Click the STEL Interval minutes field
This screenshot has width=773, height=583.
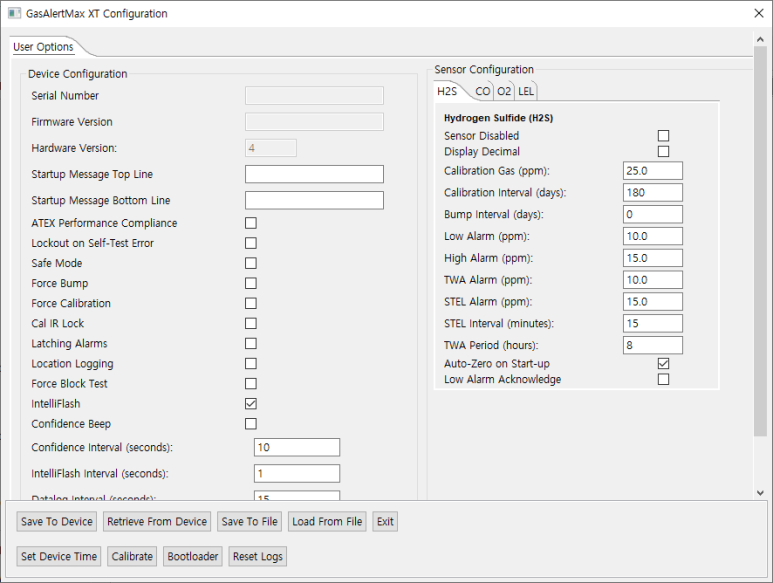653,323
